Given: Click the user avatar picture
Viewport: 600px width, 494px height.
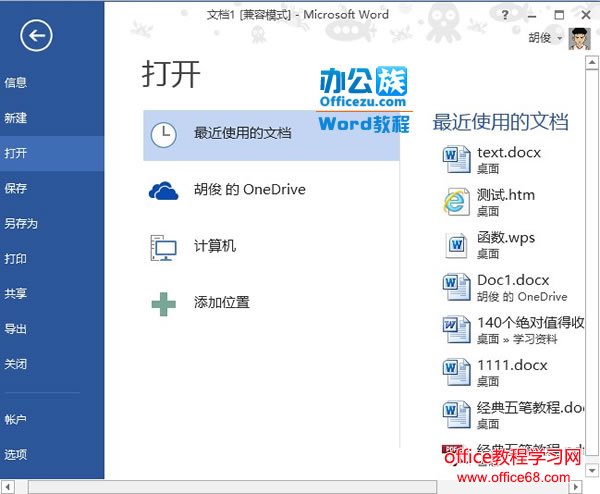Looking at the screenshot, I should [579, 38].
